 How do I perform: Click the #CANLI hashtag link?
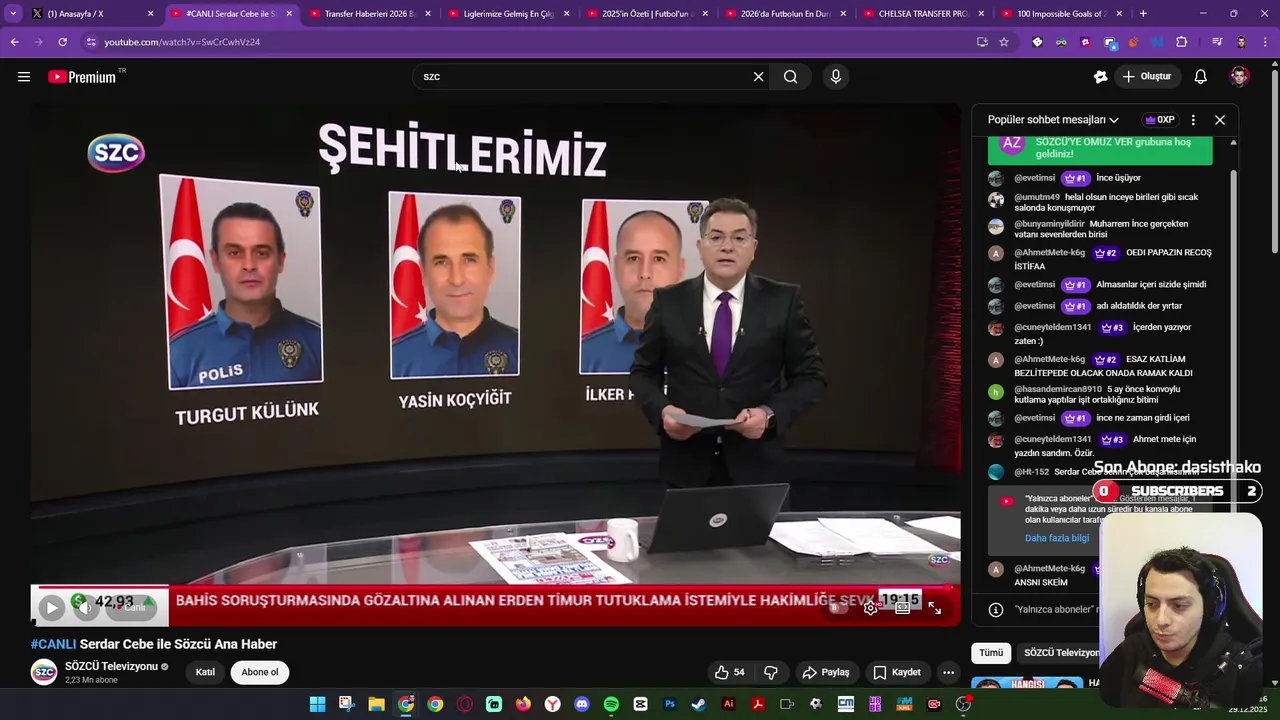pyautogui.click(x=53, y=644)
